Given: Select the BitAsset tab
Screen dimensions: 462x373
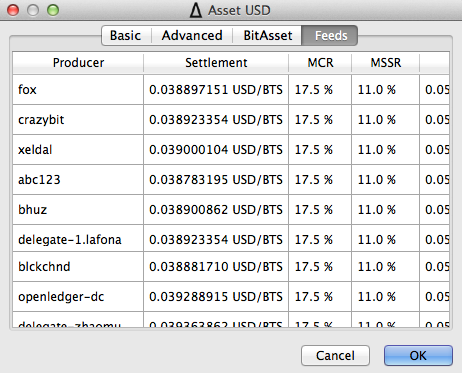Looking at the screenshot, I should pos(267,35).
